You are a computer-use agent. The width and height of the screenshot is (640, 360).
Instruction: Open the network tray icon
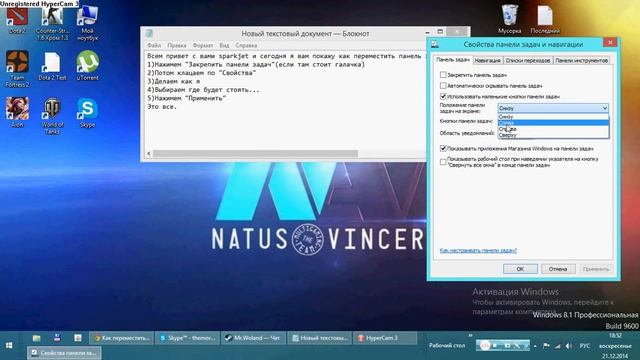tap(558, 346)
